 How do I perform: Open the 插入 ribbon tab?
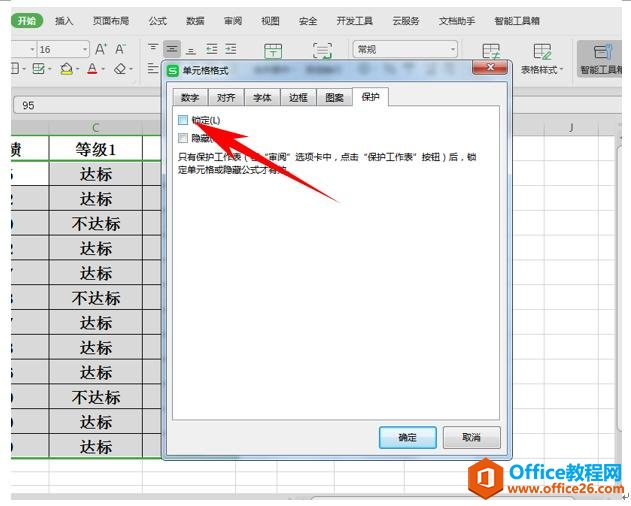coord(64,21)
